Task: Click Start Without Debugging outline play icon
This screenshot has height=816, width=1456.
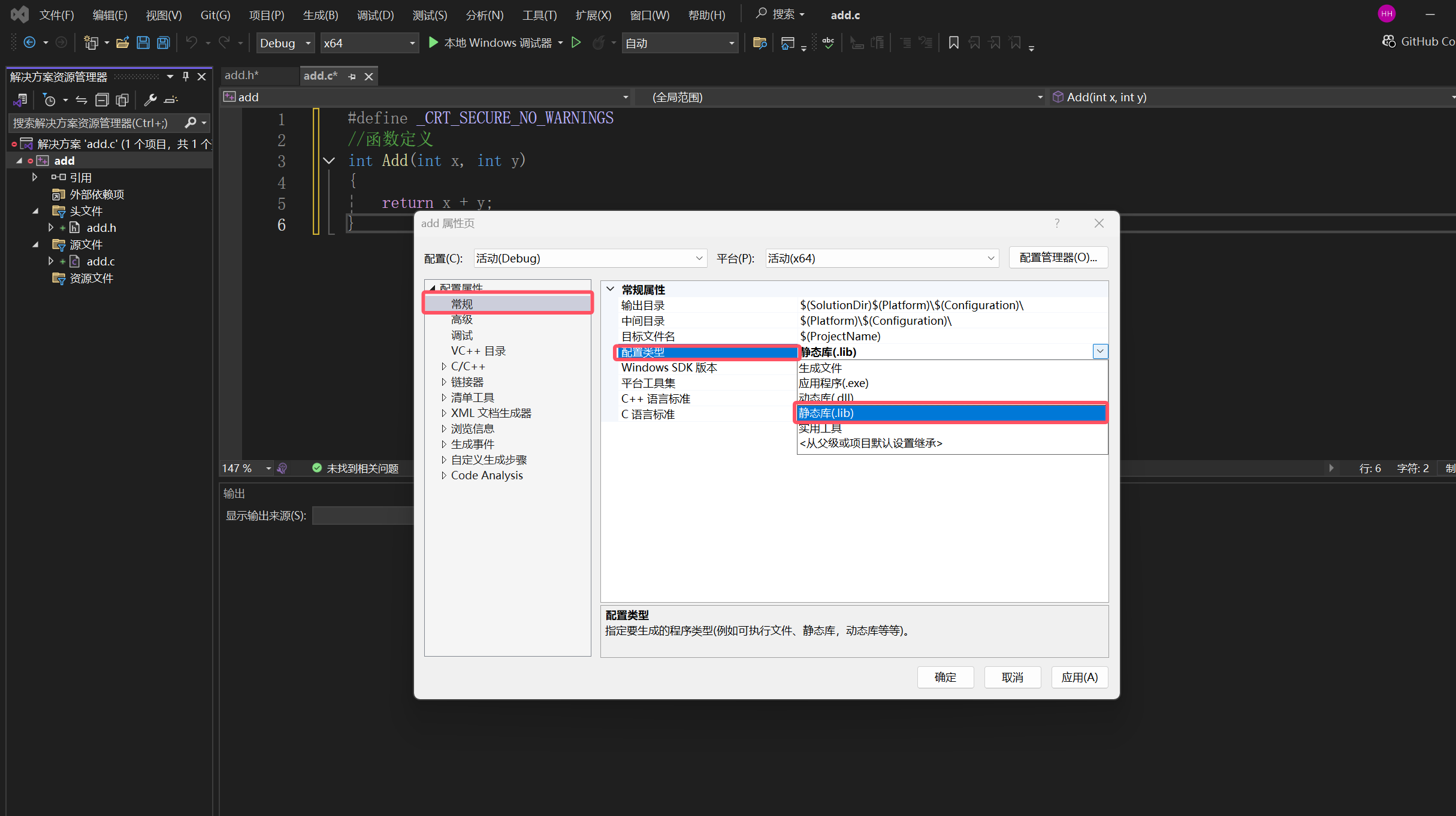Action: click(576, 43)
